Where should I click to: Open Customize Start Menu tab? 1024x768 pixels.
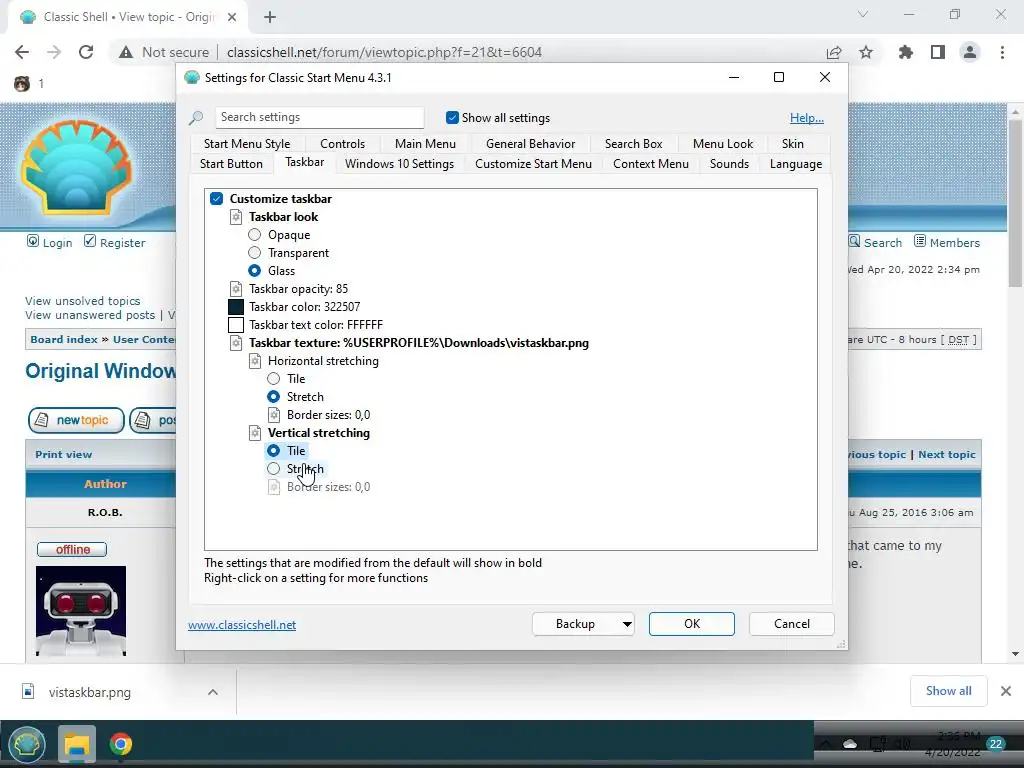[534, 164]
